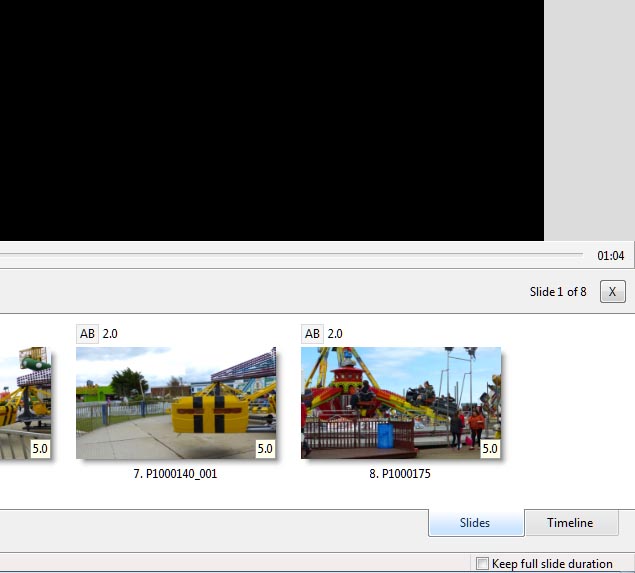Select the partially visible slide 6 thumbnail
The width and height of the screenshot is (635, 573).
(26, 403)
